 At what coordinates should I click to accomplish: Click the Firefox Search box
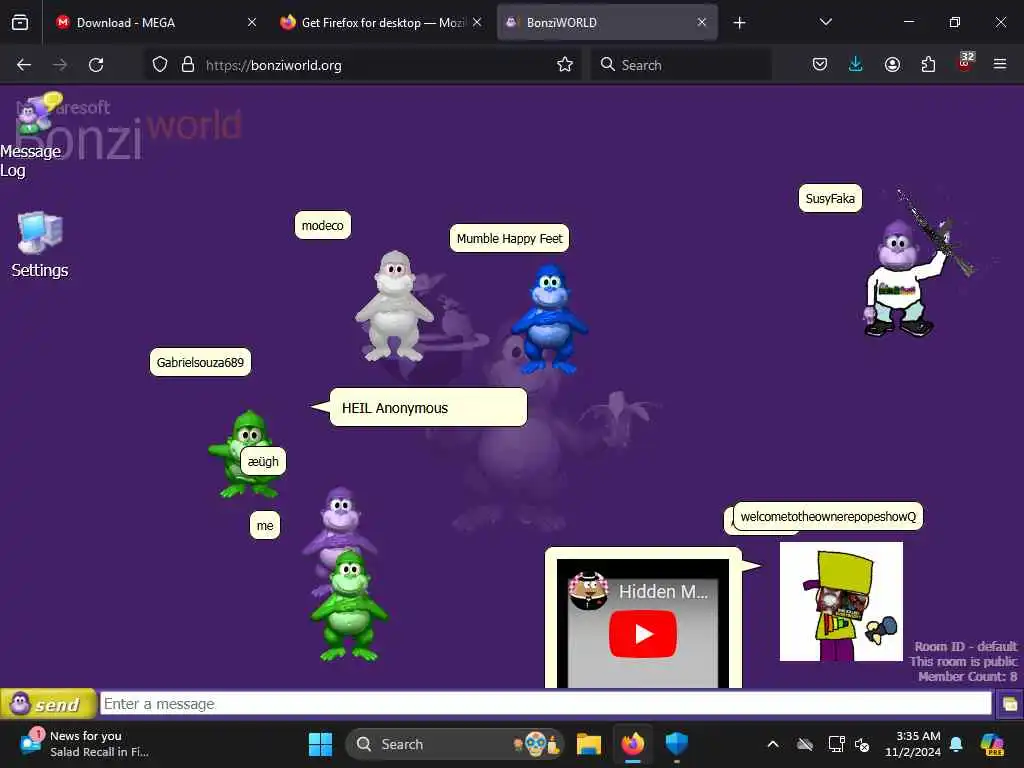tap(680, 65)
